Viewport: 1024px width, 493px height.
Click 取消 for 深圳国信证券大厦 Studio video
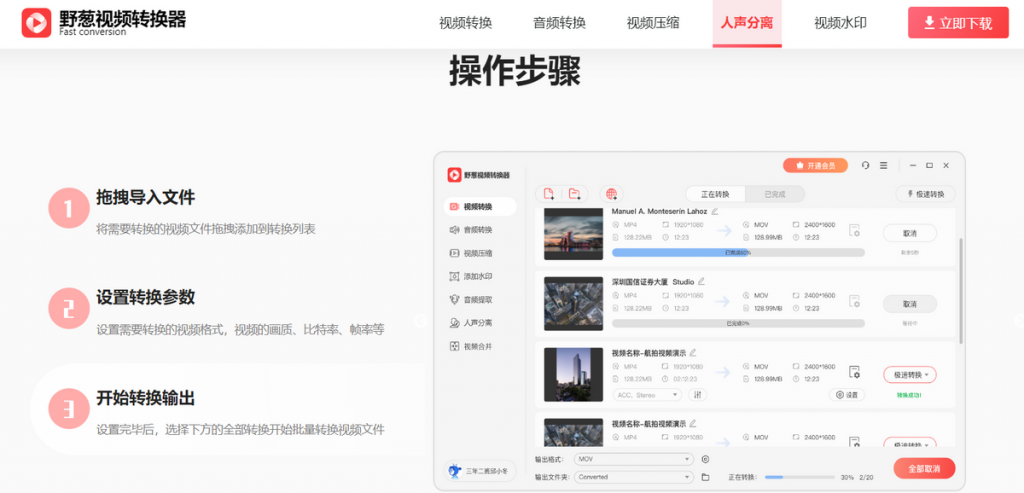(x=910, y=304)
